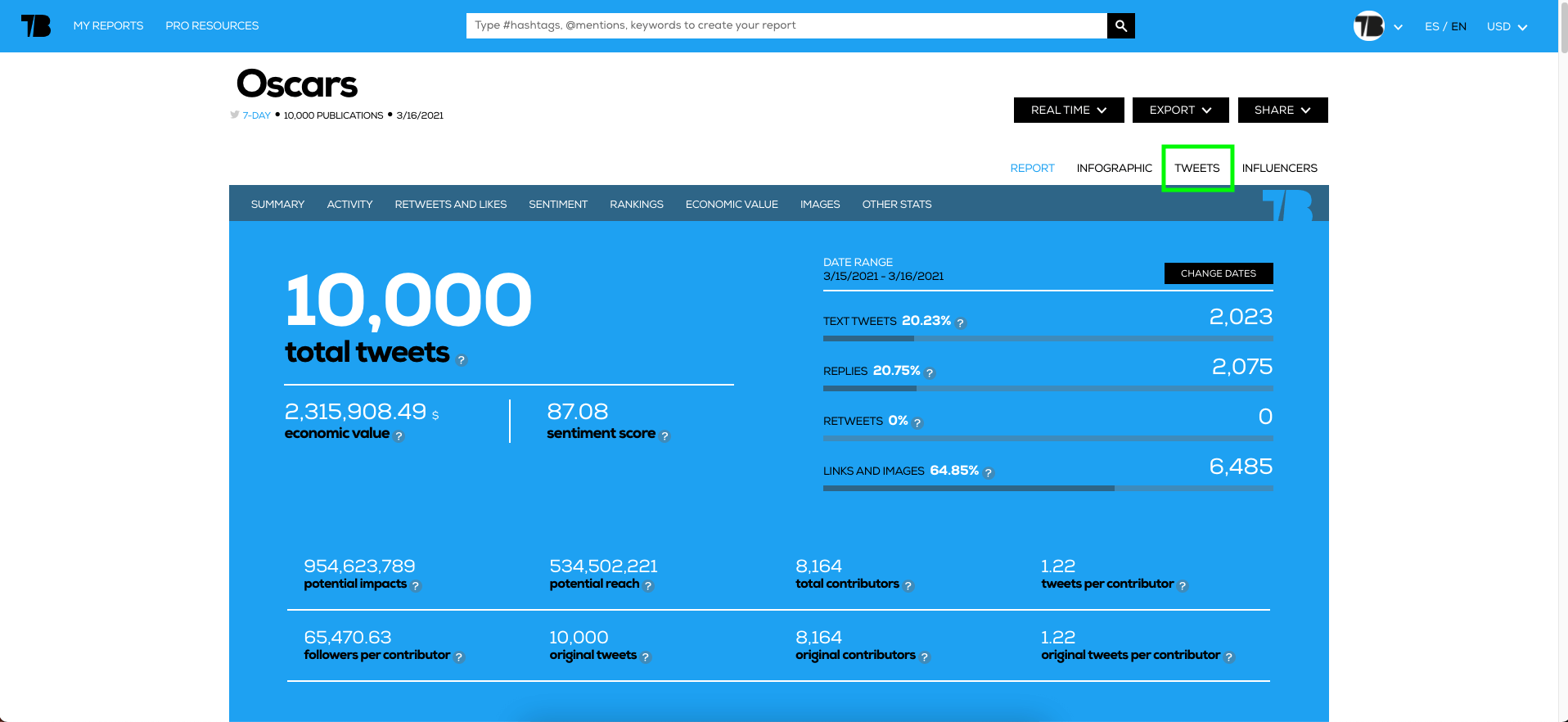This screenshot has height=722, width=1568.
Task: Open MY REPORTS link
Action: pyautogui.click(x=108, y=25)
